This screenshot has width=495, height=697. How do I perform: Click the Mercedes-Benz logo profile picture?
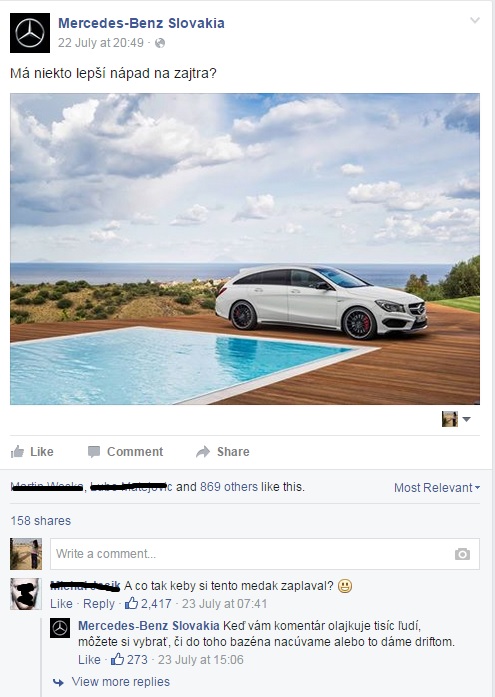(x=30, y=33)
